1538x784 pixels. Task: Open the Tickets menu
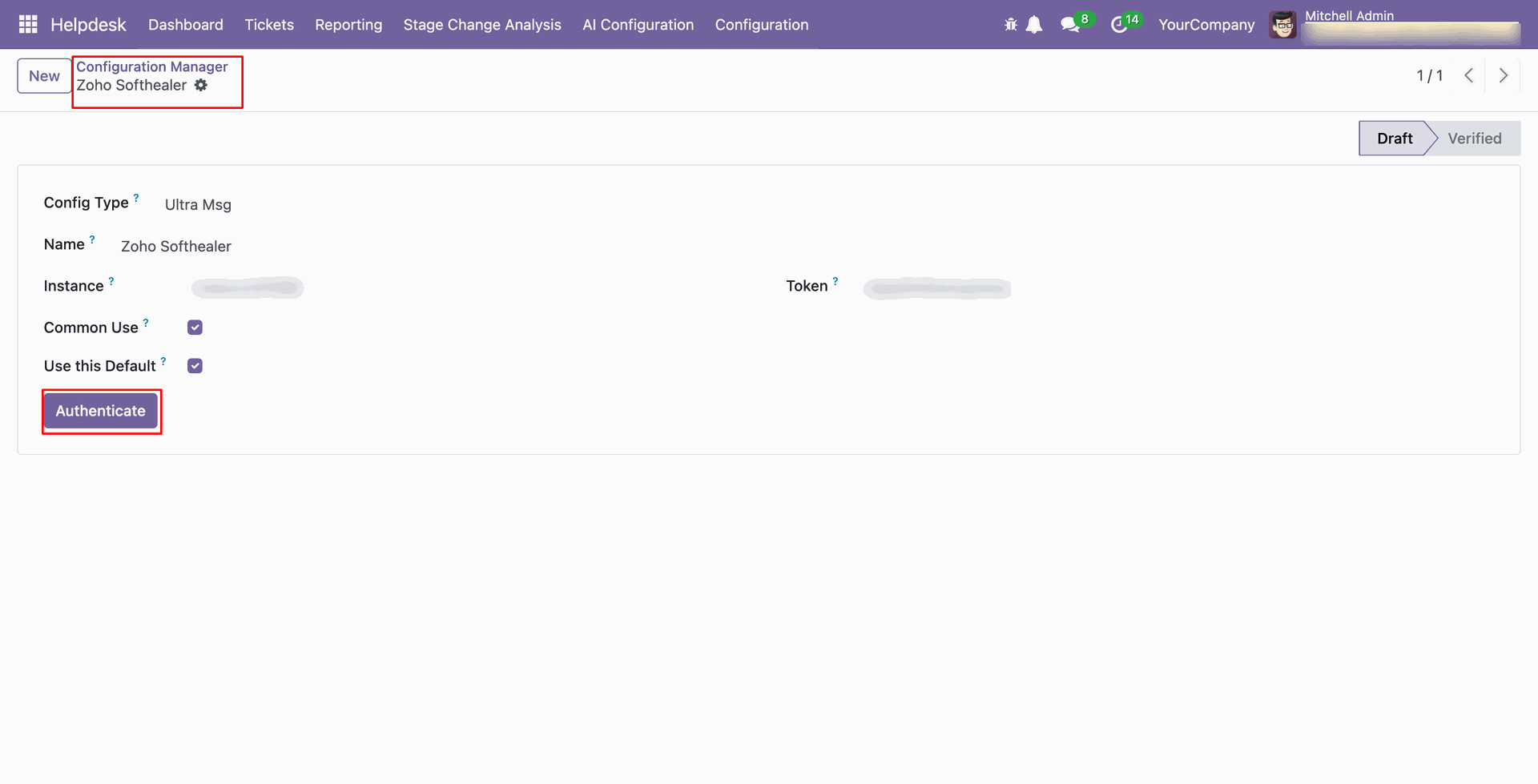tap(269, 25)
